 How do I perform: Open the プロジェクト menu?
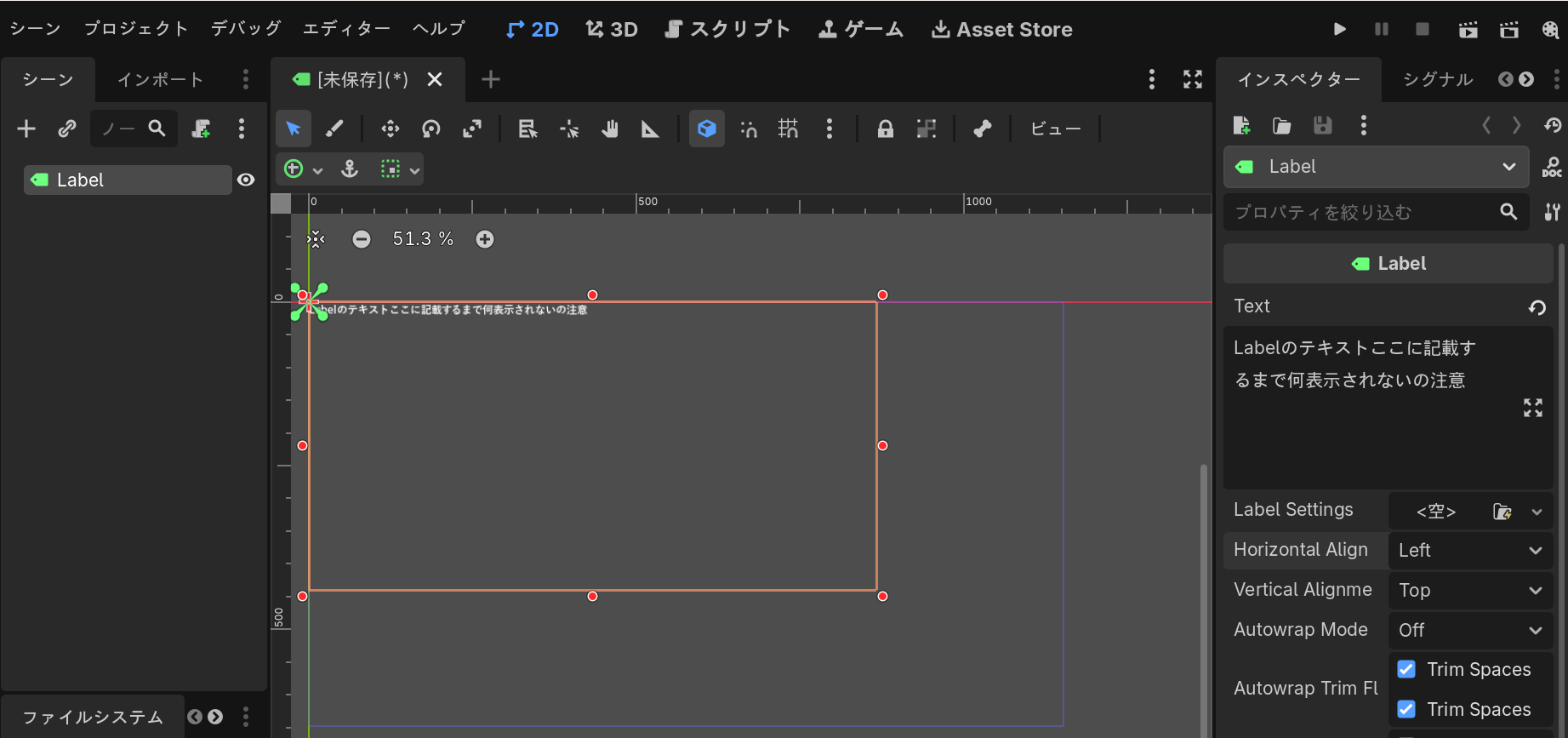point(136,29)
